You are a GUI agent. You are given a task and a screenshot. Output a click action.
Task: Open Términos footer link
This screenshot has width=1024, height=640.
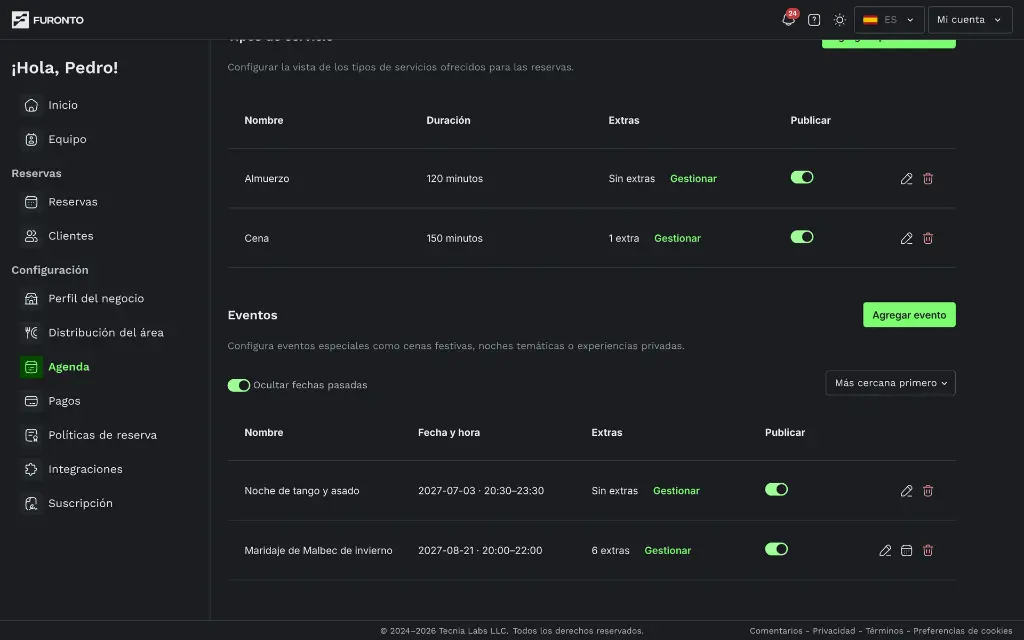coord(884,631)
